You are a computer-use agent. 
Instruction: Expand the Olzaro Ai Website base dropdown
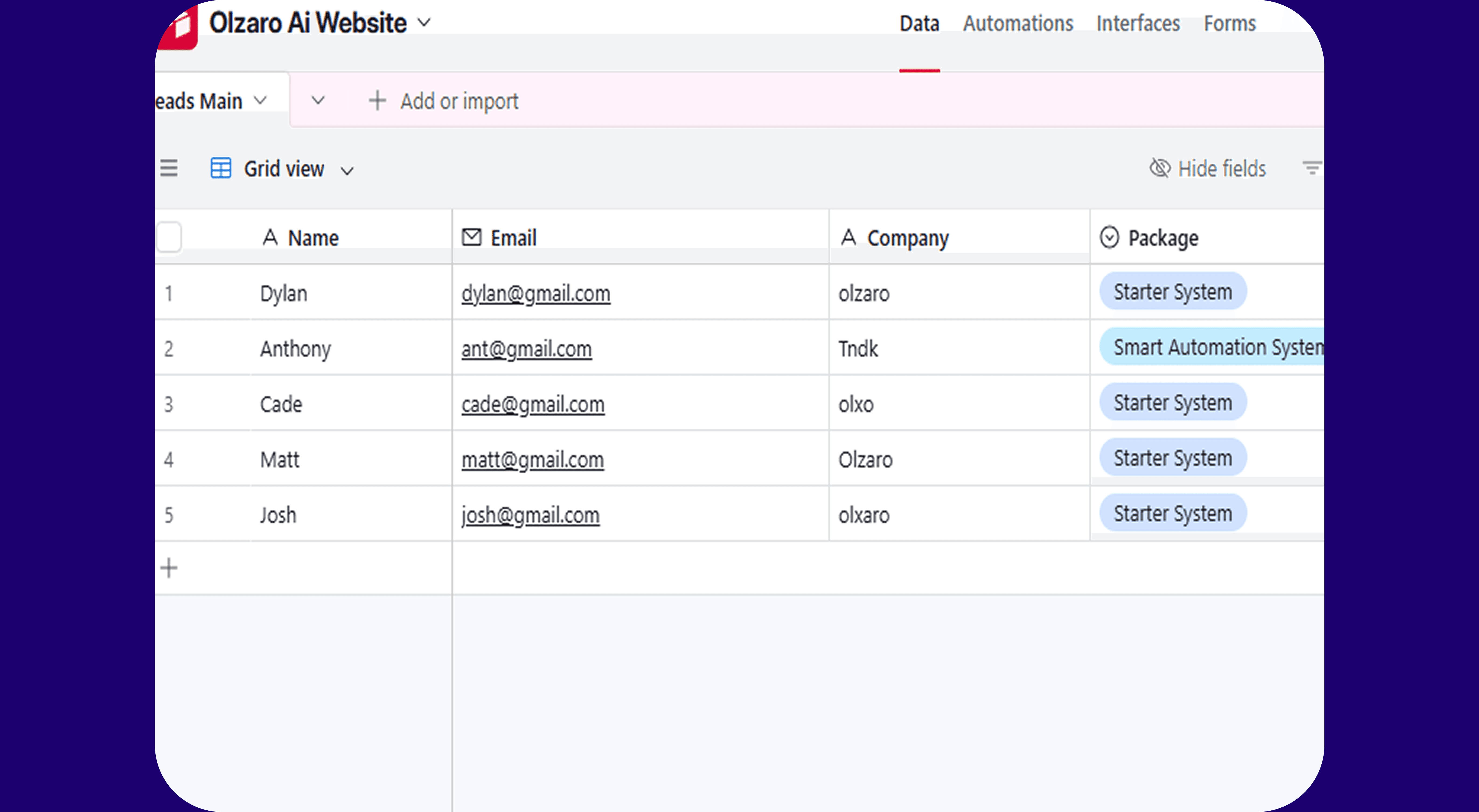[424, 23]
